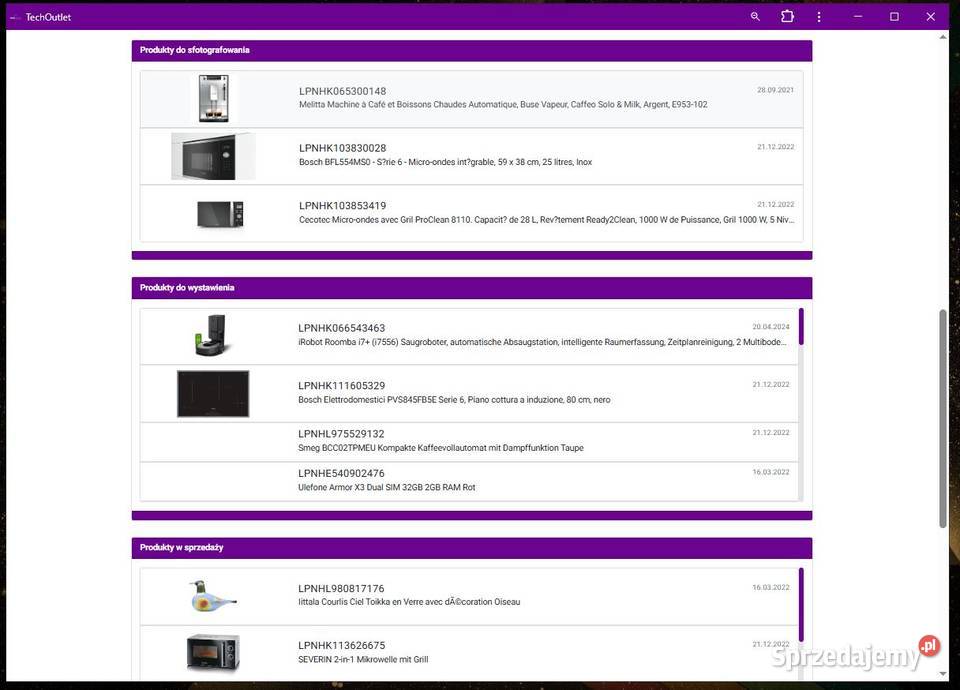960x690 pixels.
Task: Click the Ulefone Armor X3 description
Action: [387, 487]
